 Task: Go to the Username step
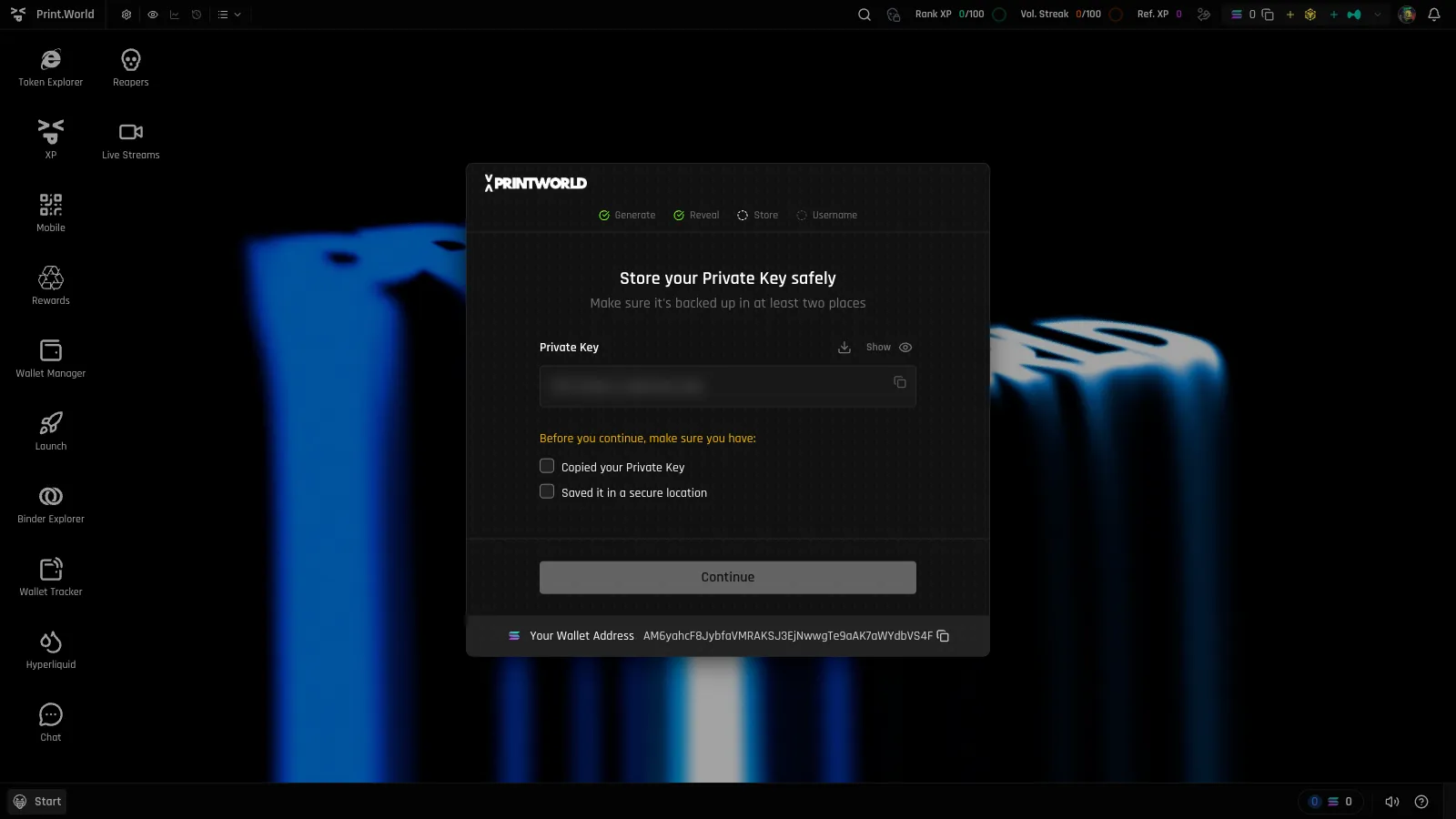(x=826, y=216)
